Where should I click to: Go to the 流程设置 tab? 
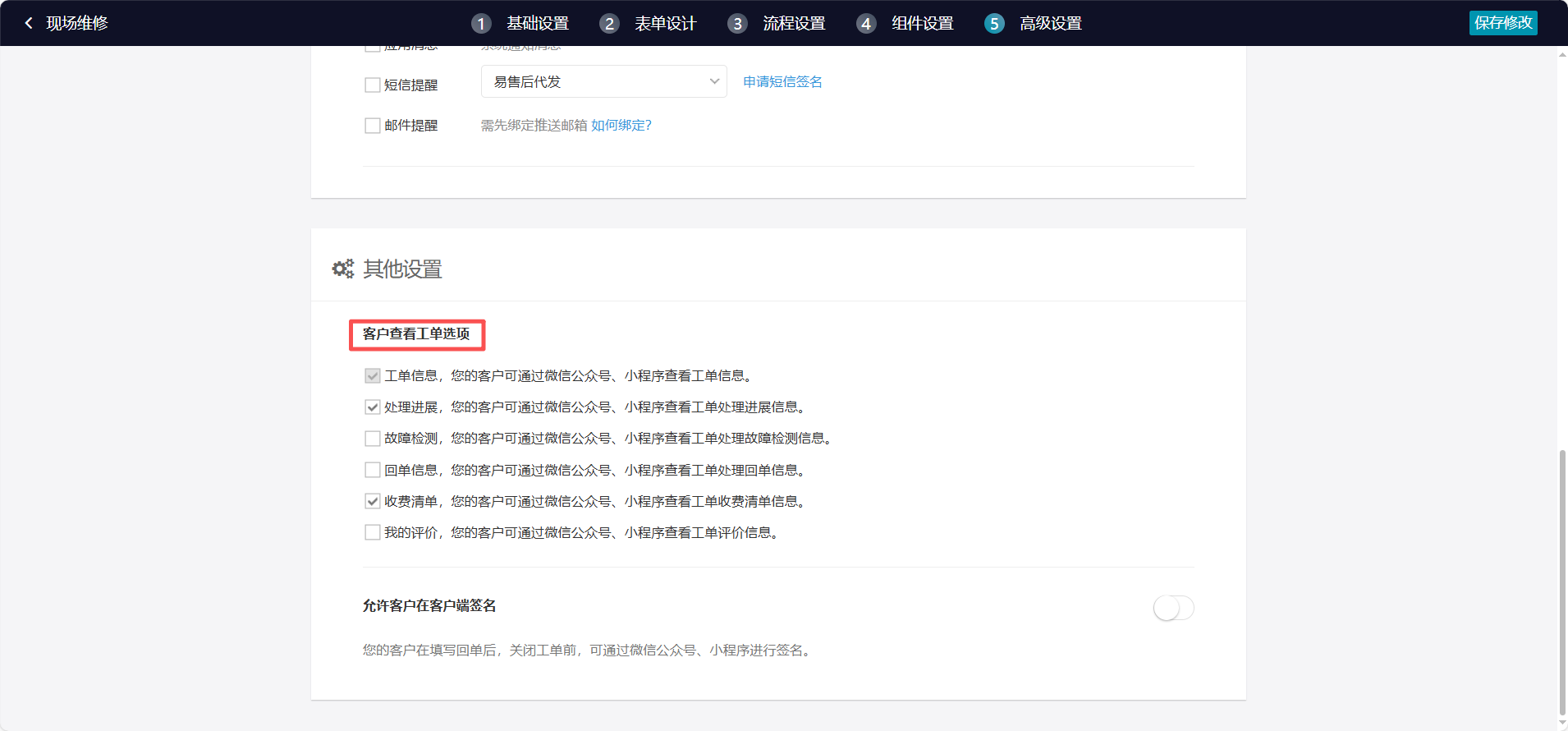pyautogui.click(x=794, y=24)
